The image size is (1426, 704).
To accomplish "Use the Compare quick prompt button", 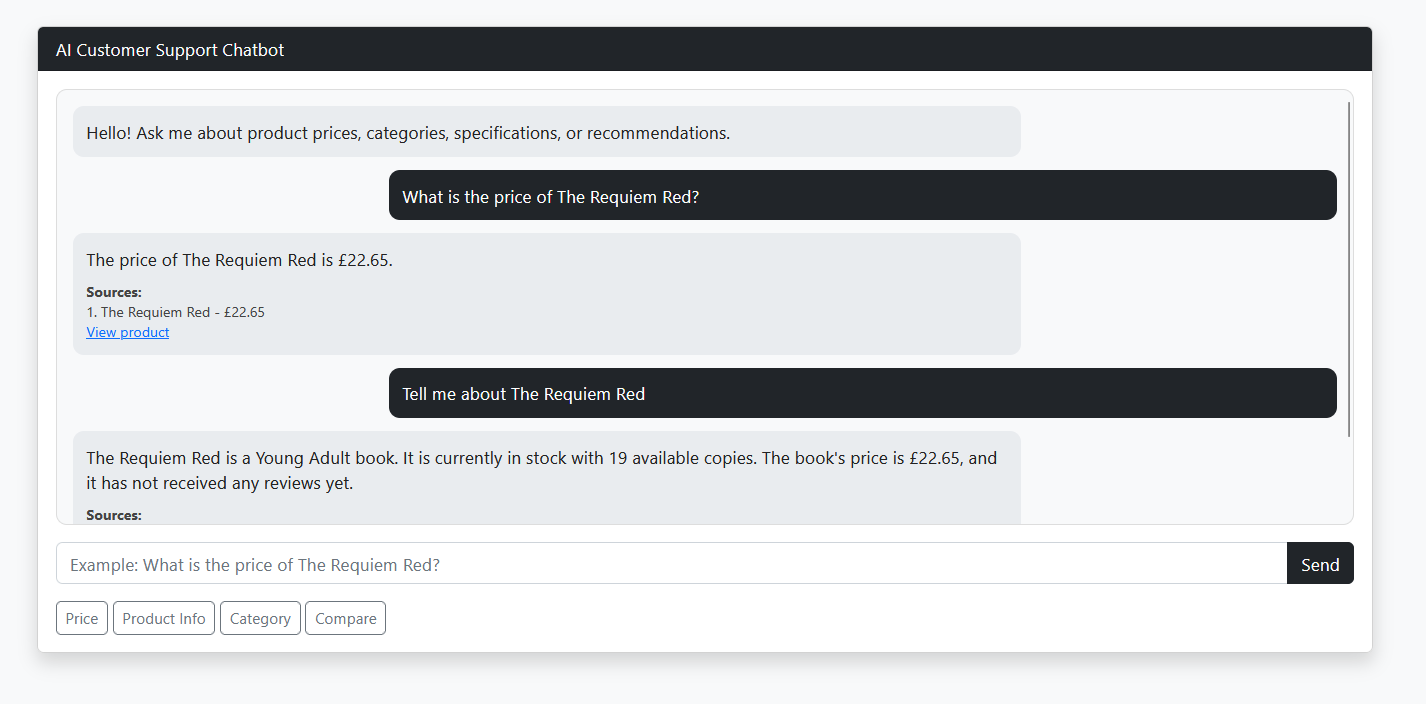I will 345,618.
